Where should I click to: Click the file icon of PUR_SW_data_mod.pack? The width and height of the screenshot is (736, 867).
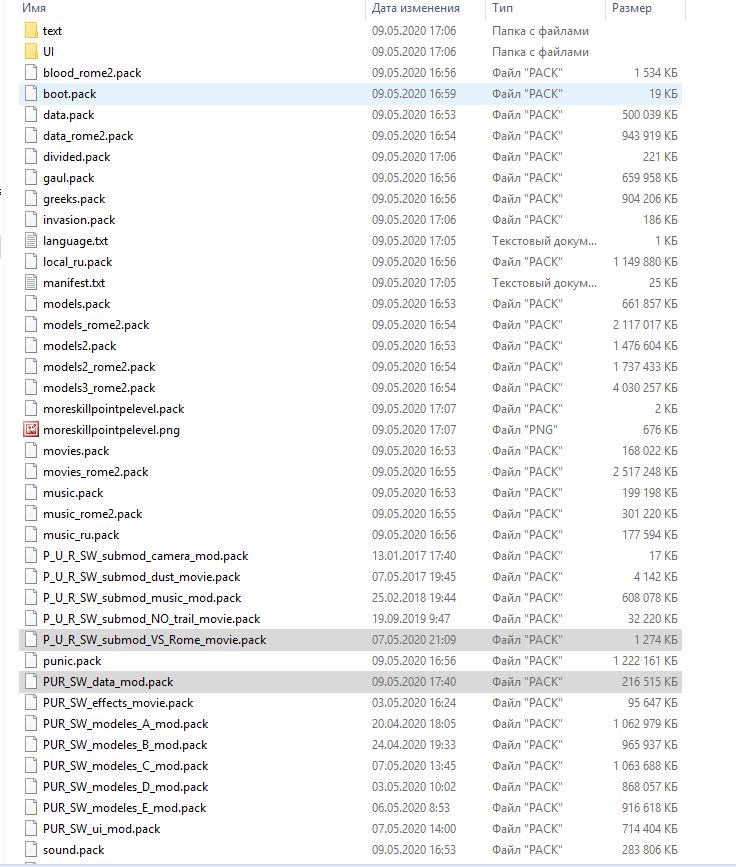[x=31, y=682]
